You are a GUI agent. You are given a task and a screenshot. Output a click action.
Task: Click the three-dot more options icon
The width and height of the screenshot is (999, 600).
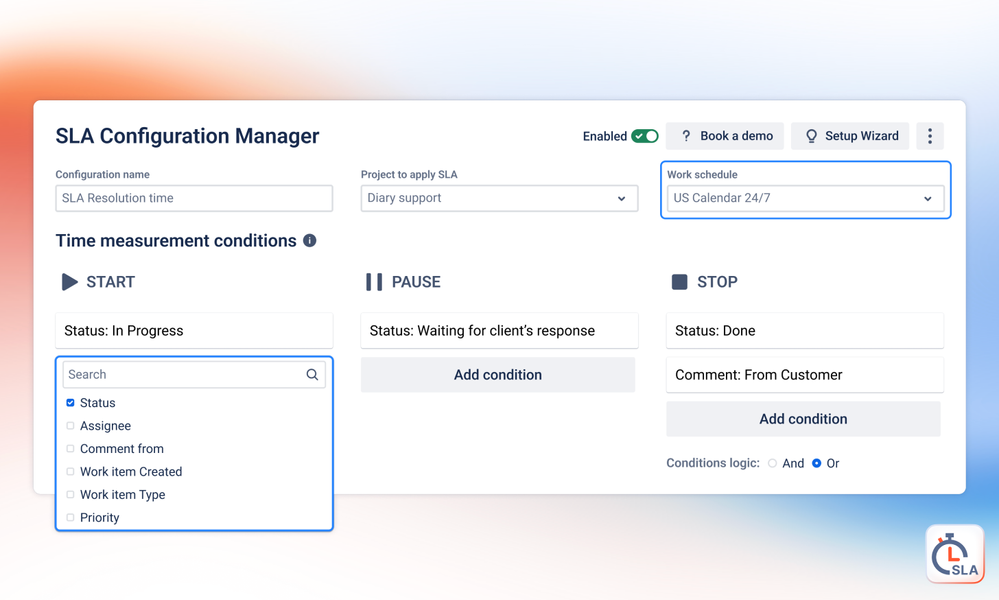coord(930,136)
